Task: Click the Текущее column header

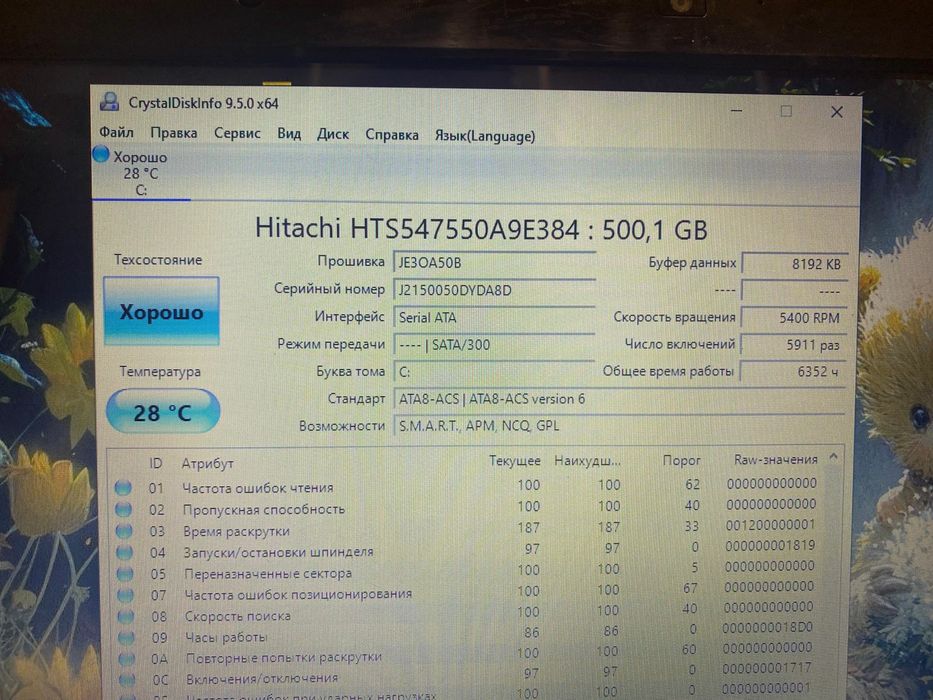Action: coord(514,461)
